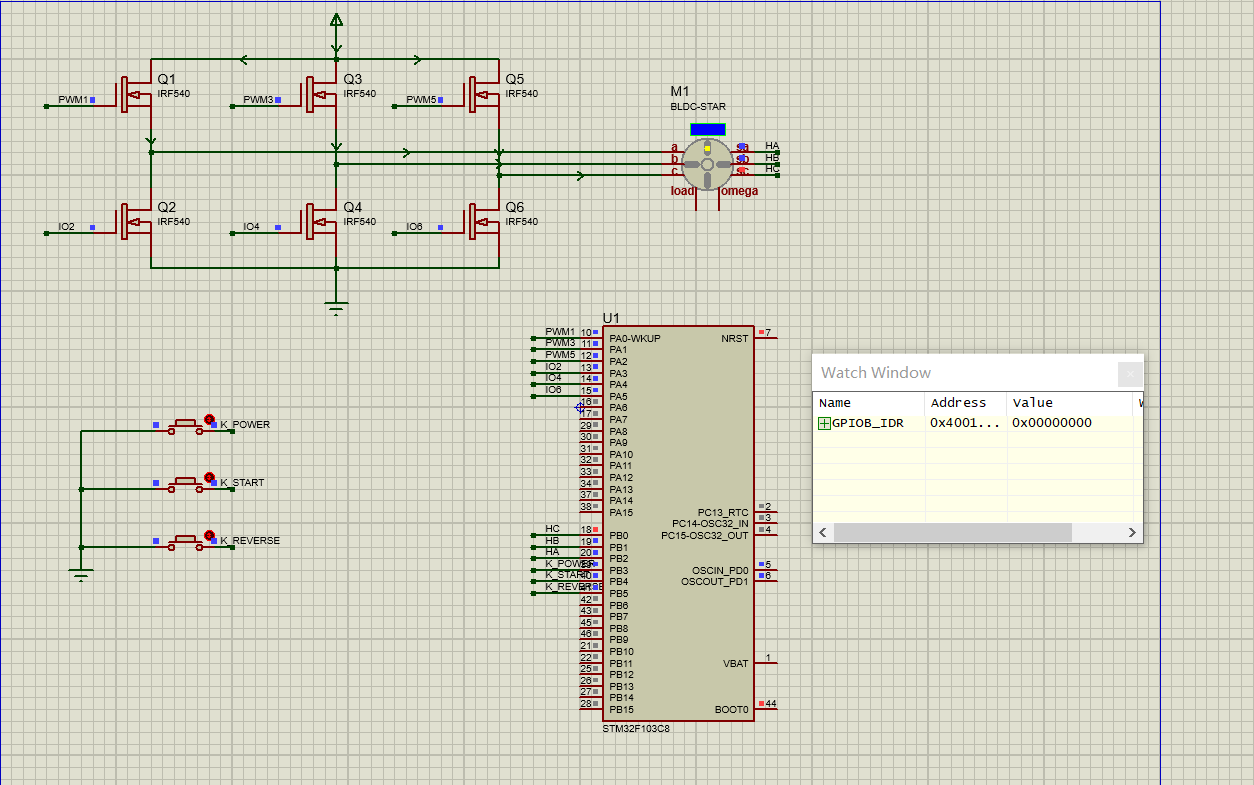Image resolution: width=1254 pixels, height=785 pixels.
Task: Click the Watch Window horizontal scrollbar thumb
Action: click(951, 533)
